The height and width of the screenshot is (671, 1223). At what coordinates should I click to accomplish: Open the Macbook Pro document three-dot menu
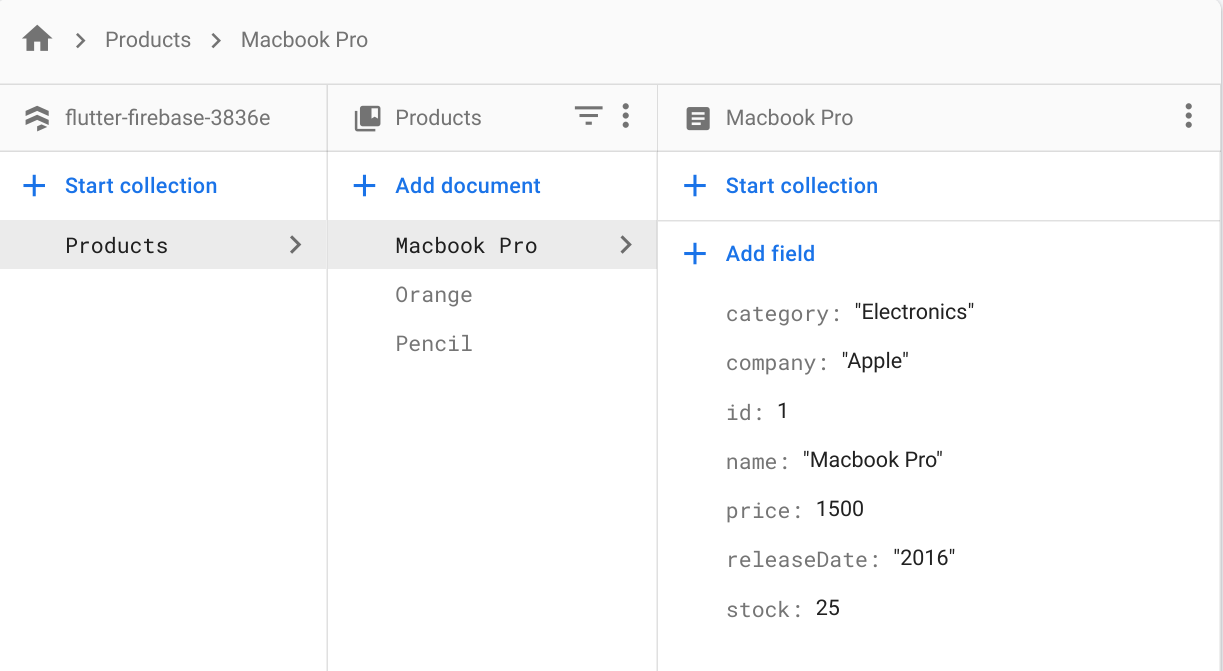[x=1188, y=117]
